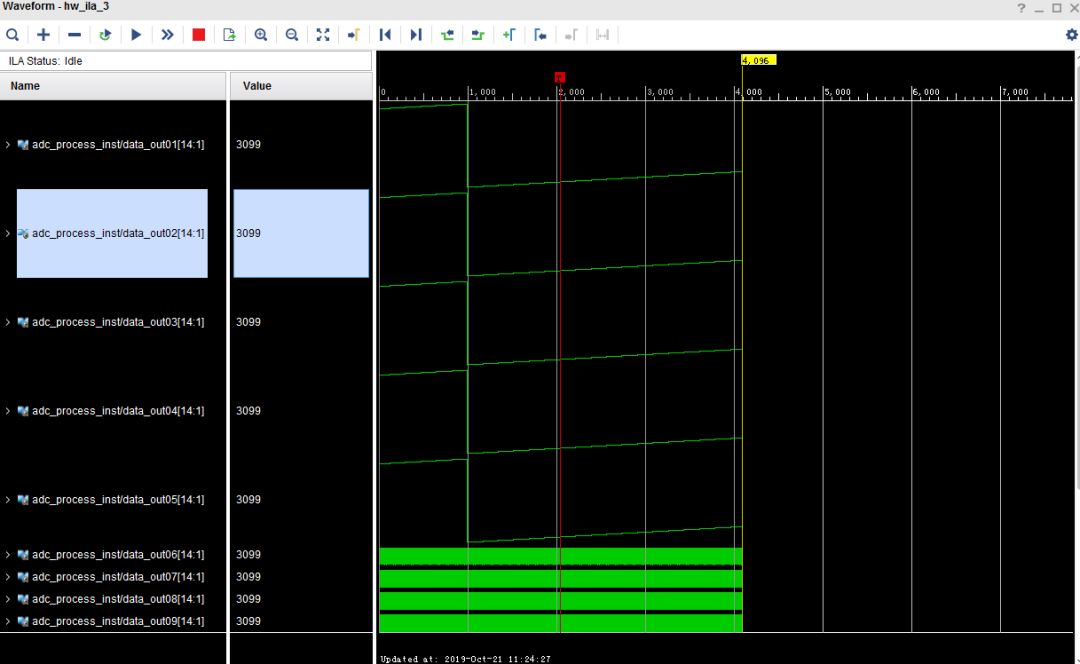Click the 5,000 tick on time ruler
The height and width of the screenshot is (664, 1080).
tap(837, 92)
